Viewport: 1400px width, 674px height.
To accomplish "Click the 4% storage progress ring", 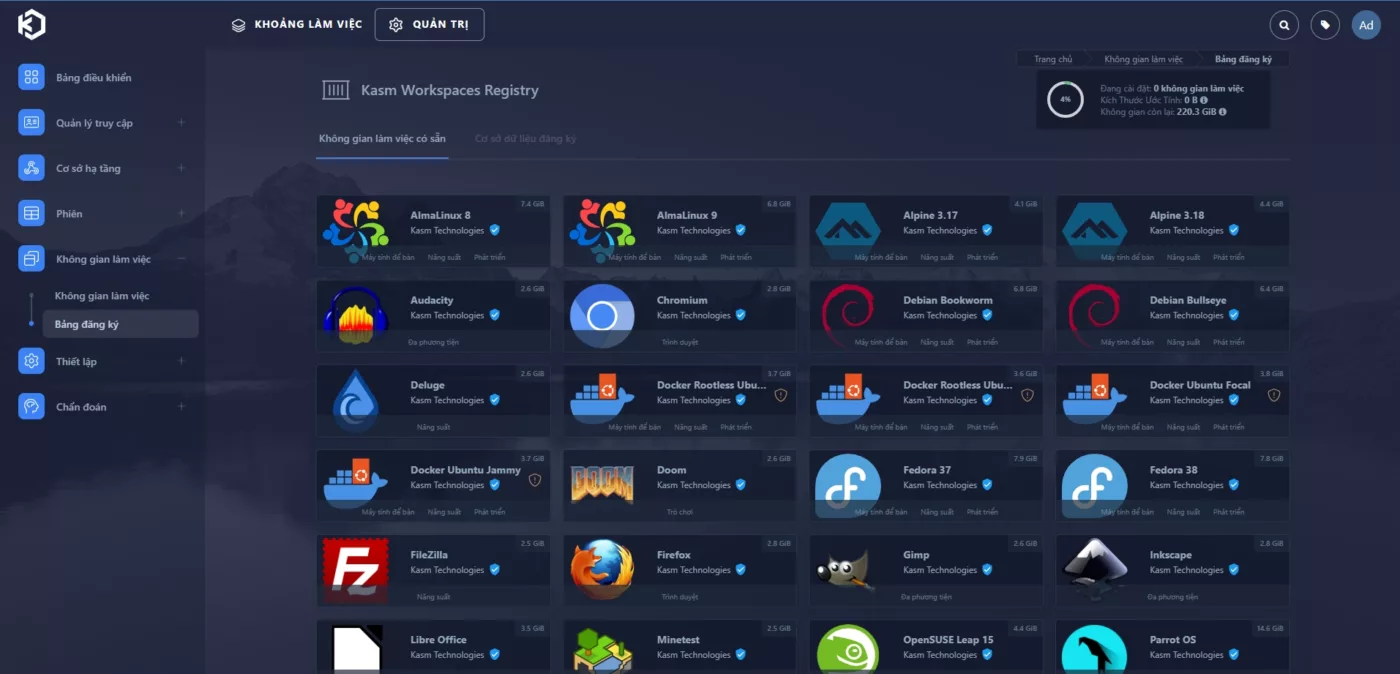I will point(1065,100).
